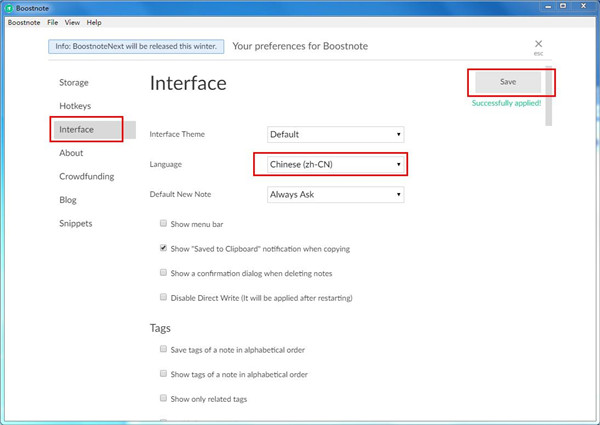The width and height of the screenshot is (600, 425).
Task: Click the Boostnote app icon in title bar
Action: 8,7
